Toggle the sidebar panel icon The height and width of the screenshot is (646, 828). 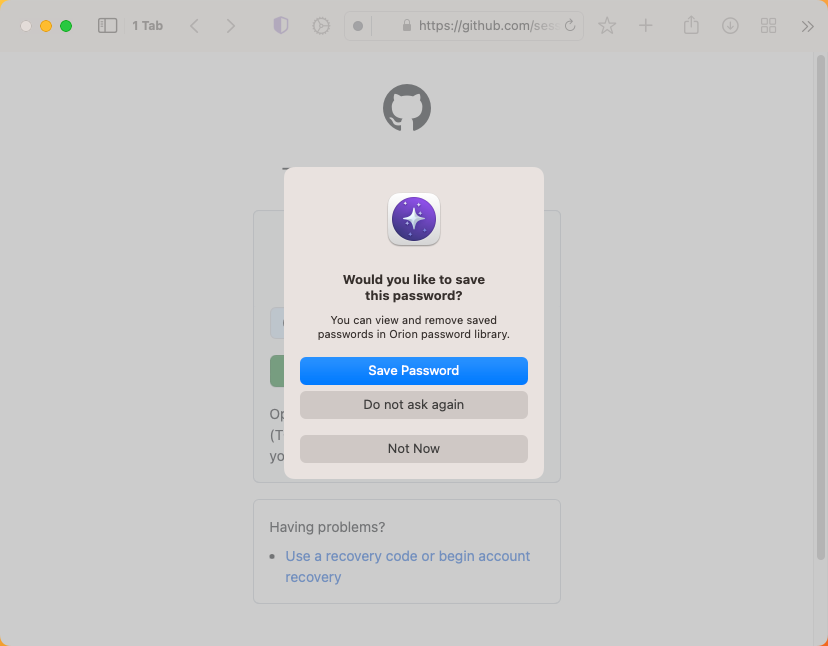107,25
